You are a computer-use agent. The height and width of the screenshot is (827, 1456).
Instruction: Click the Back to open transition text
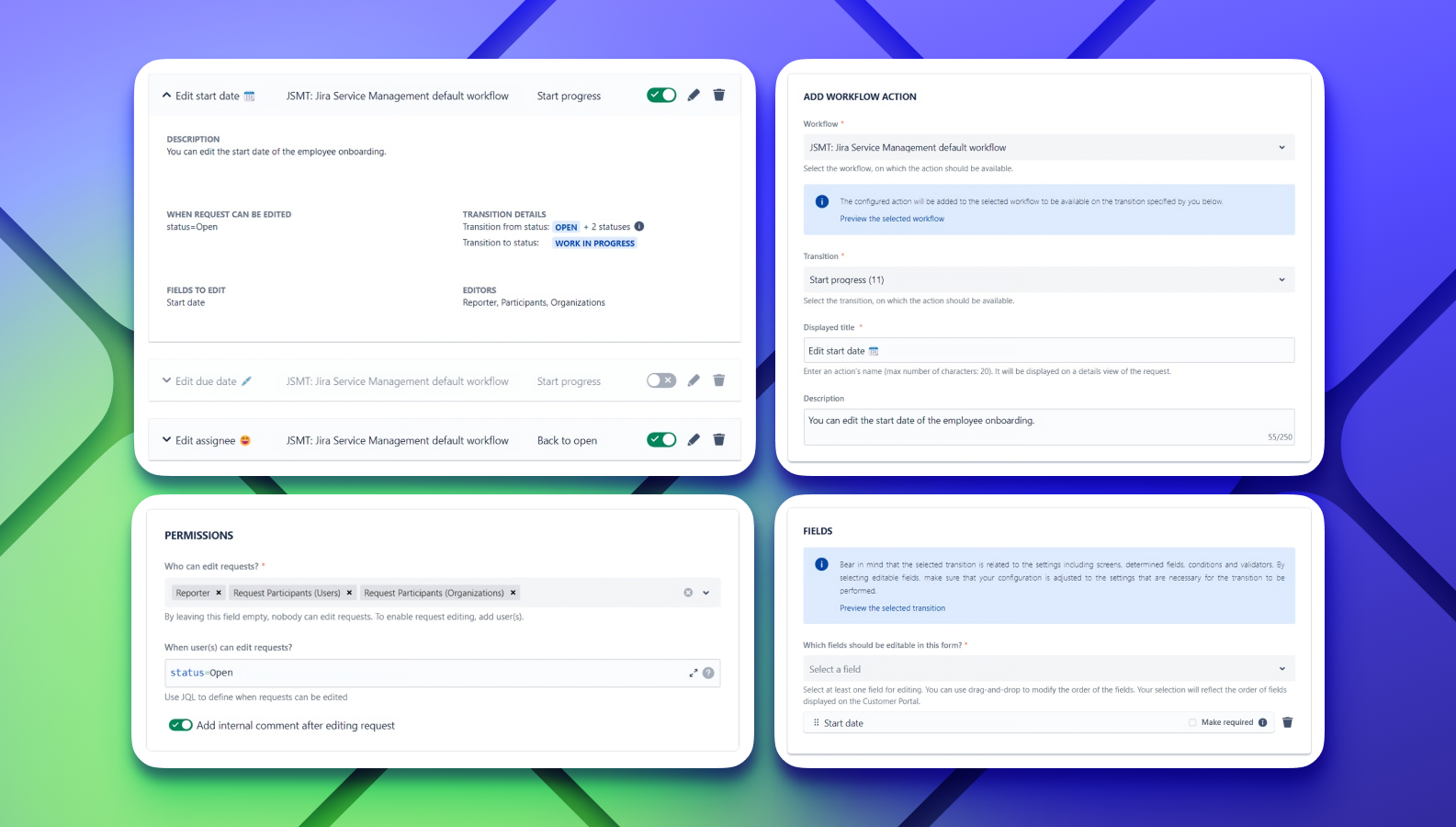pyautogui.click(x=567, y=440)
